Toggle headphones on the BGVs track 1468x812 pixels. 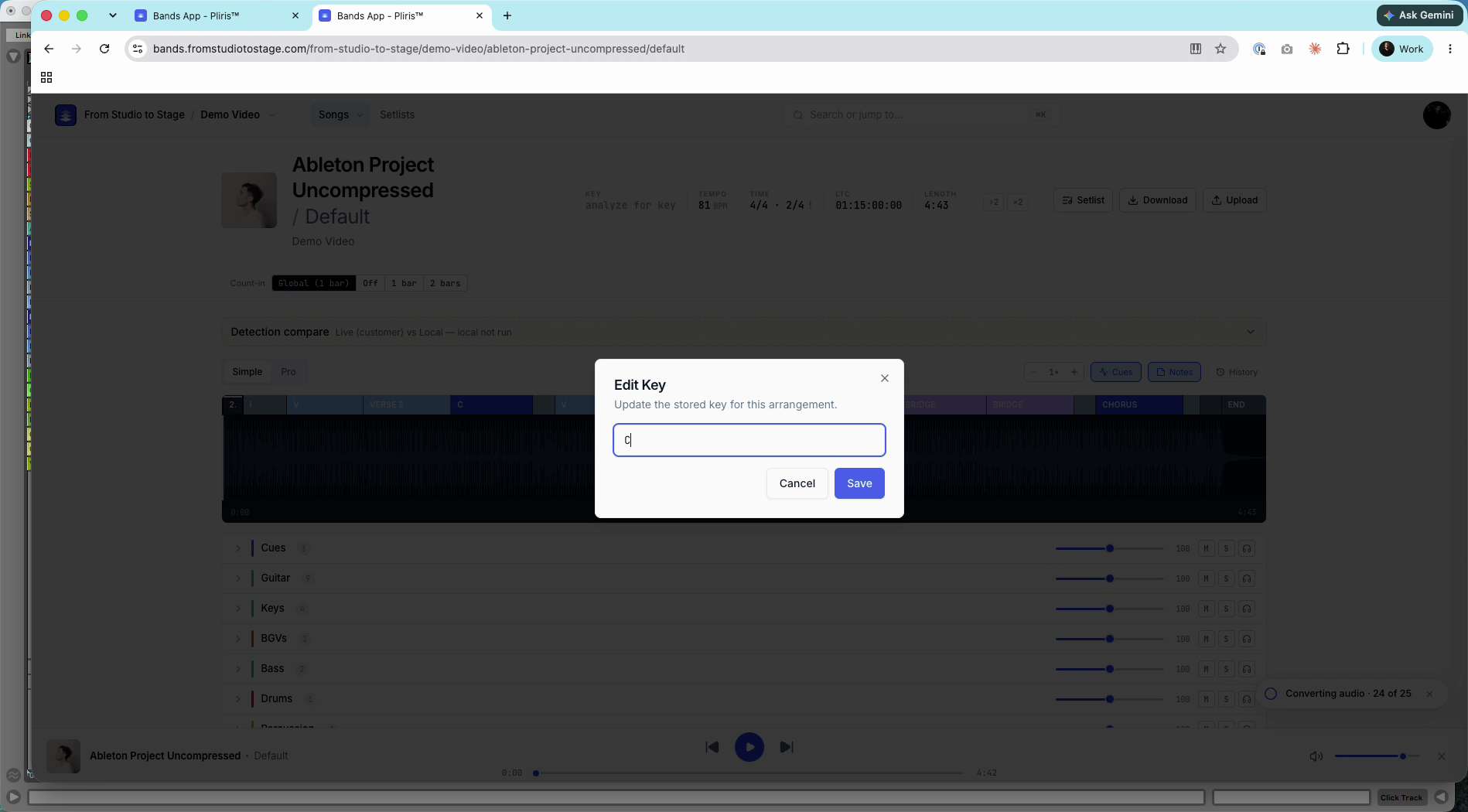coord(1247,639)
